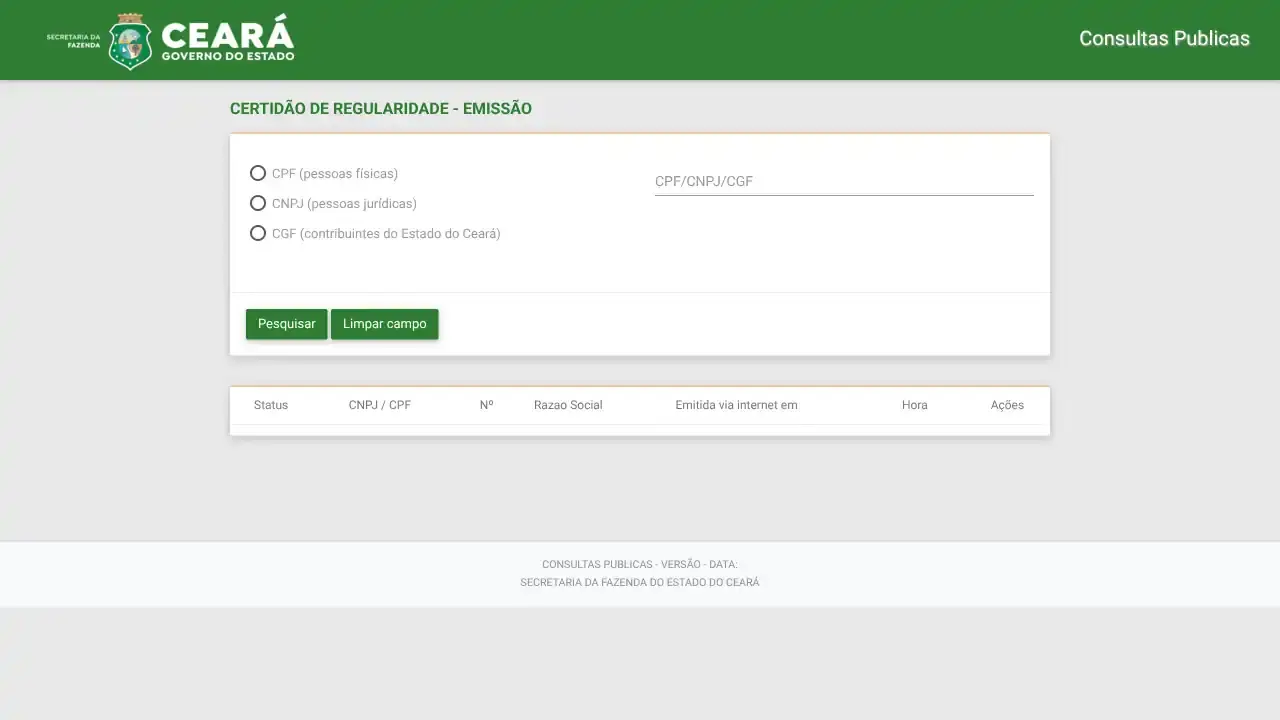Open the Consultas Publicas header link
Image resolution: width=1280 pixels, height=720 pixels.
point(1163,38)
